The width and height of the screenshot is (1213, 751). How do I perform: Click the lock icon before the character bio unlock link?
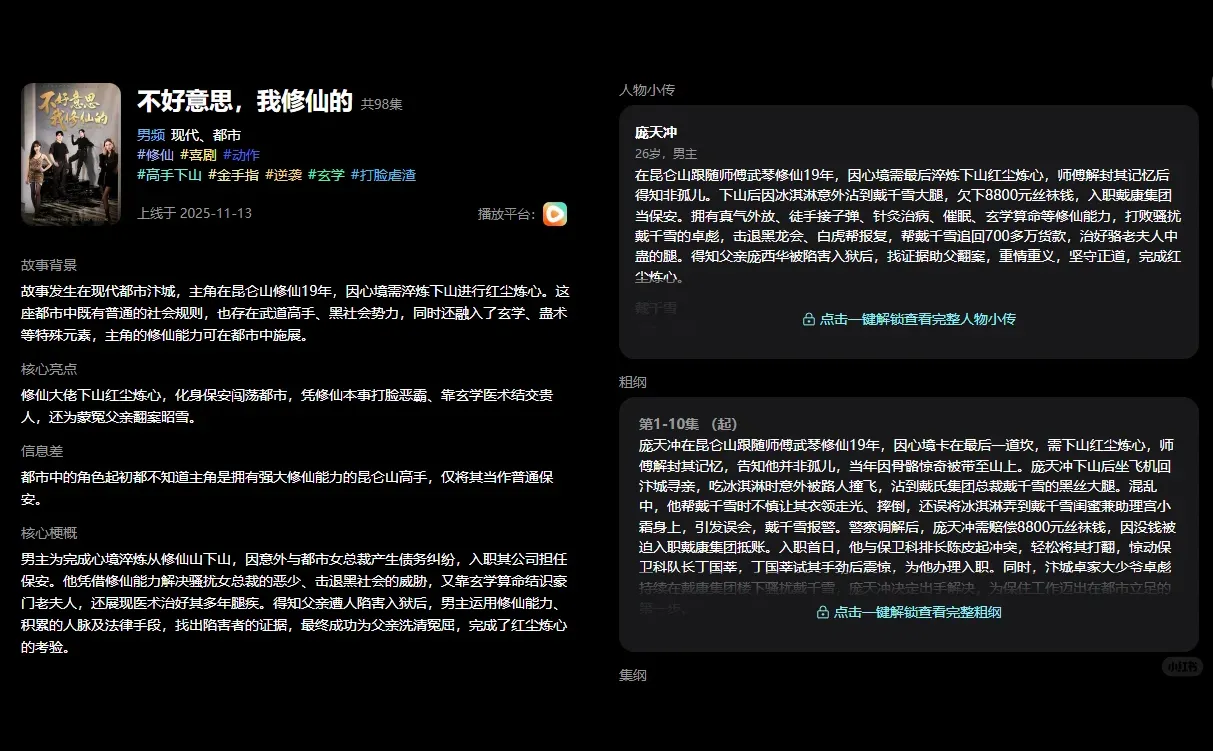808,319
